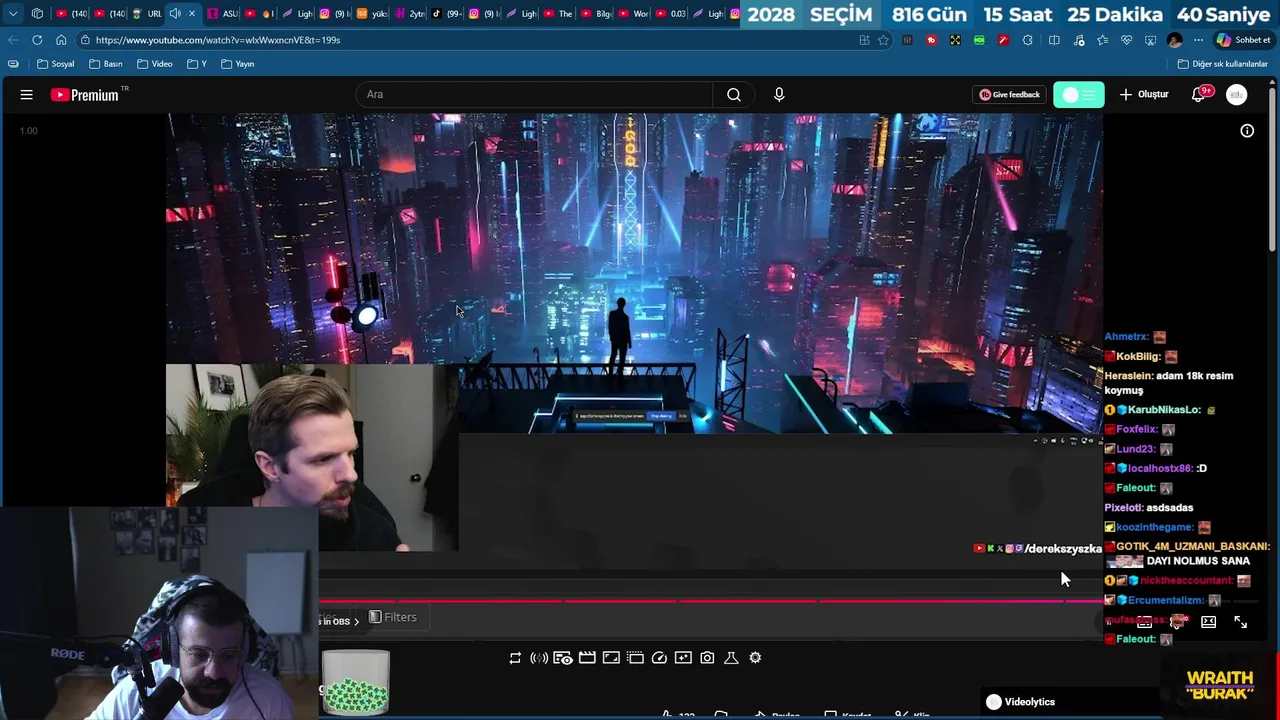The width and height of the screenshot is (1280, 720).
Task: Expand the Sosyal bookmarks folder
Action: click(x=56, y=64)
